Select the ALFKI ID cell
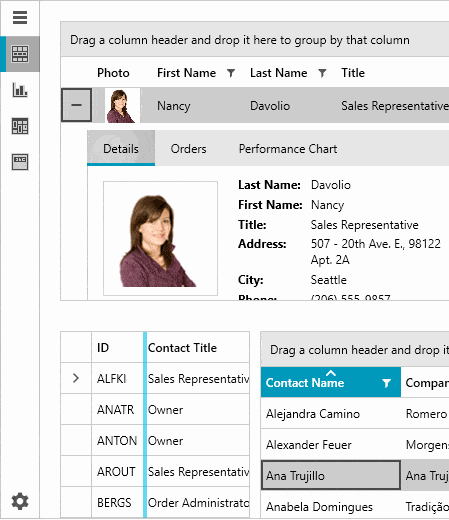 [117, 378]
